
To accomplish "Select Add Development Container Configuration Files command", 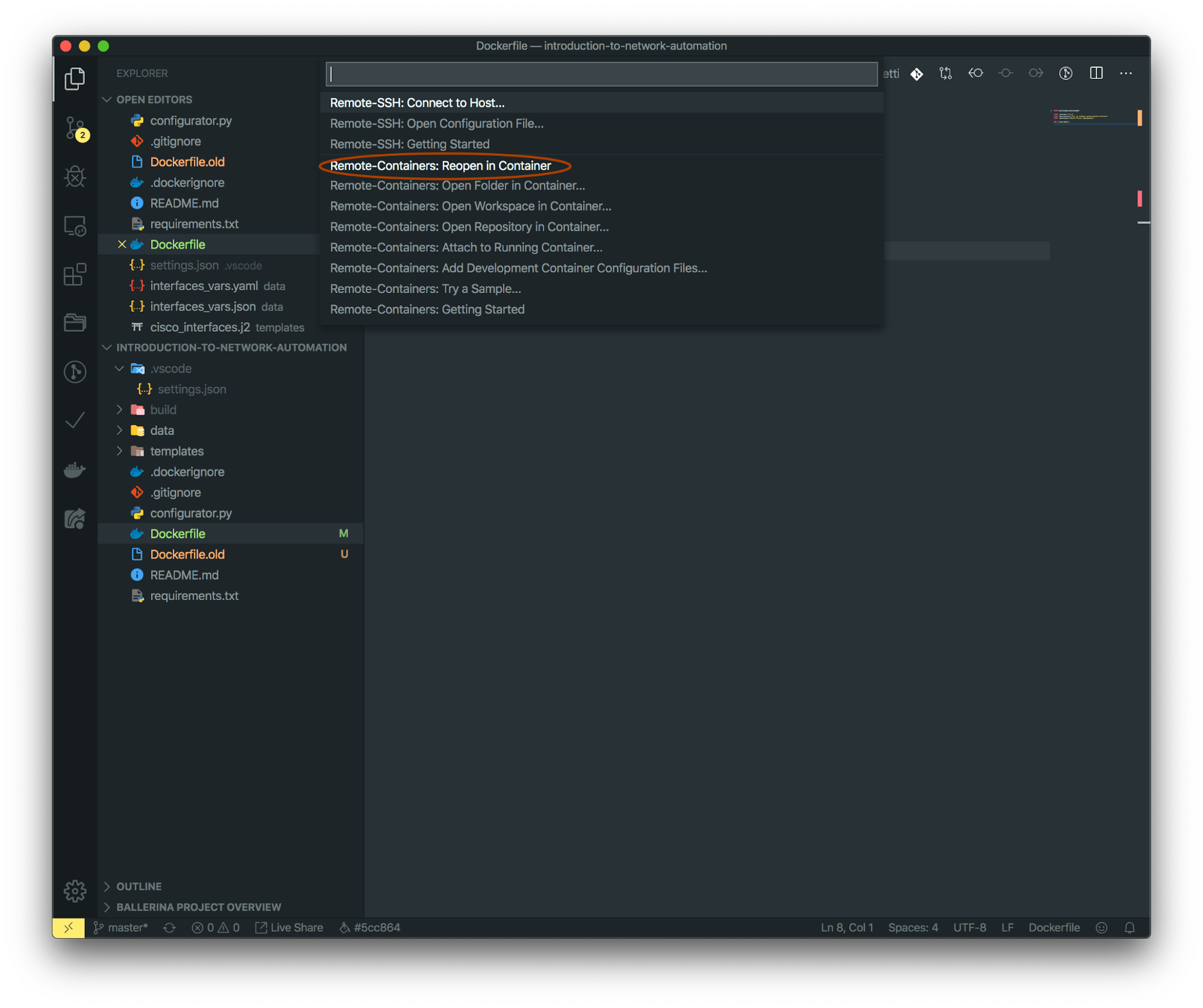I will click(x=602, y=268).
